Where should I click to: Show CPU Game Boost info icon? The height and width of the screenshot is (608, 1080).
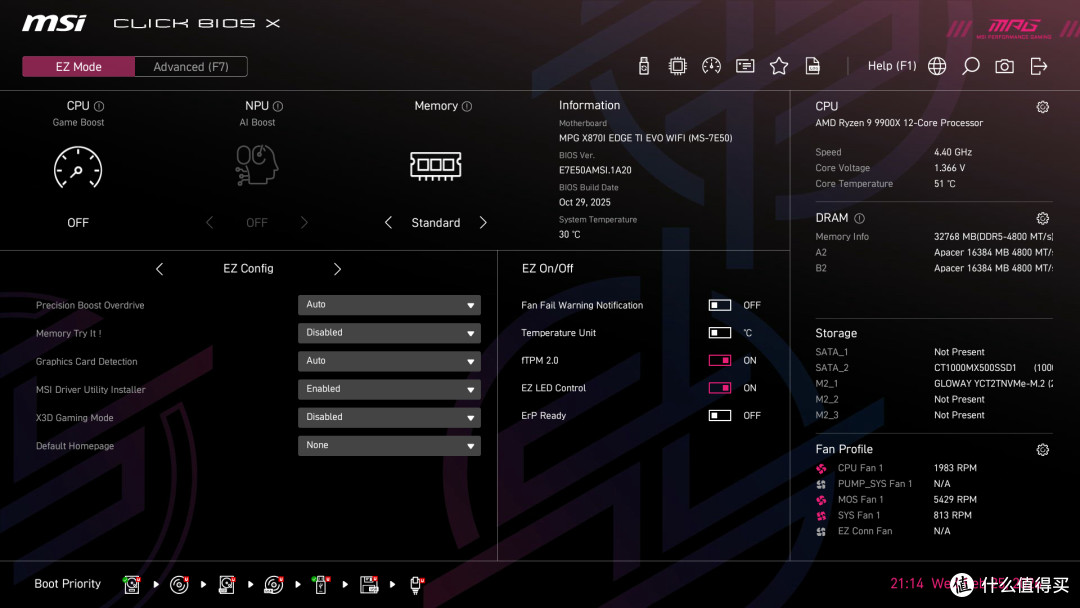99,106
